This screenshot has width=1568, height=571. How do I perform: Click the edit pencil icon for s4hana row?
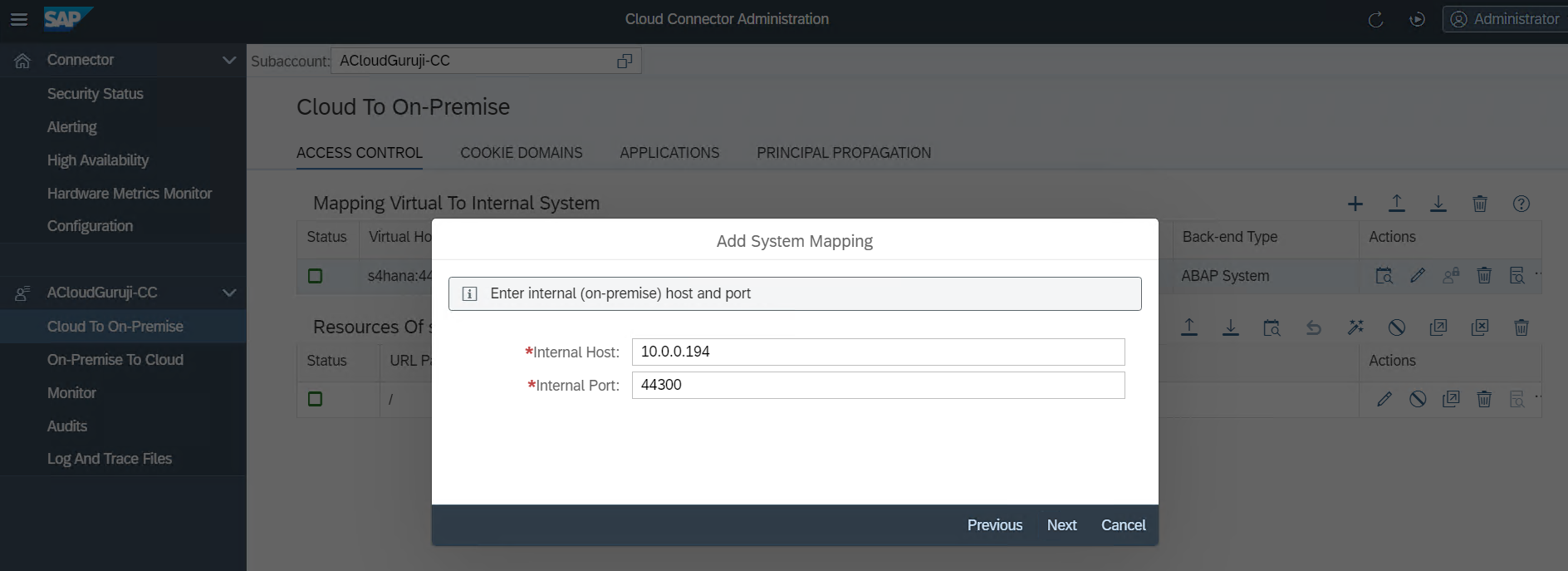click(1418, 275)
